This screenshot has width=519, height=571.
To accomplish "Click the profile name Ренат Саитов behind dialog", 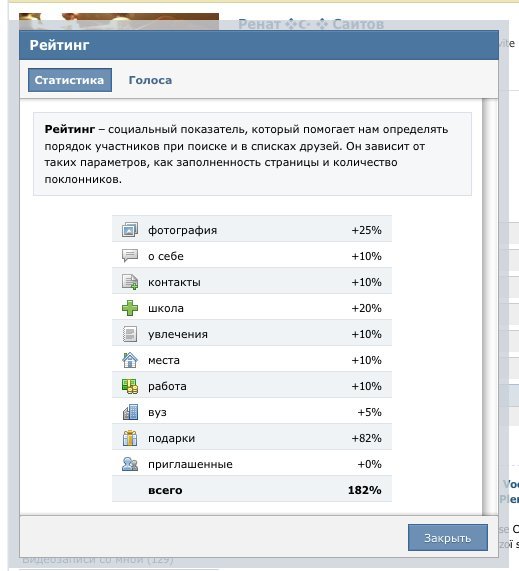I will pyautogui.click(x=311, y=24).
